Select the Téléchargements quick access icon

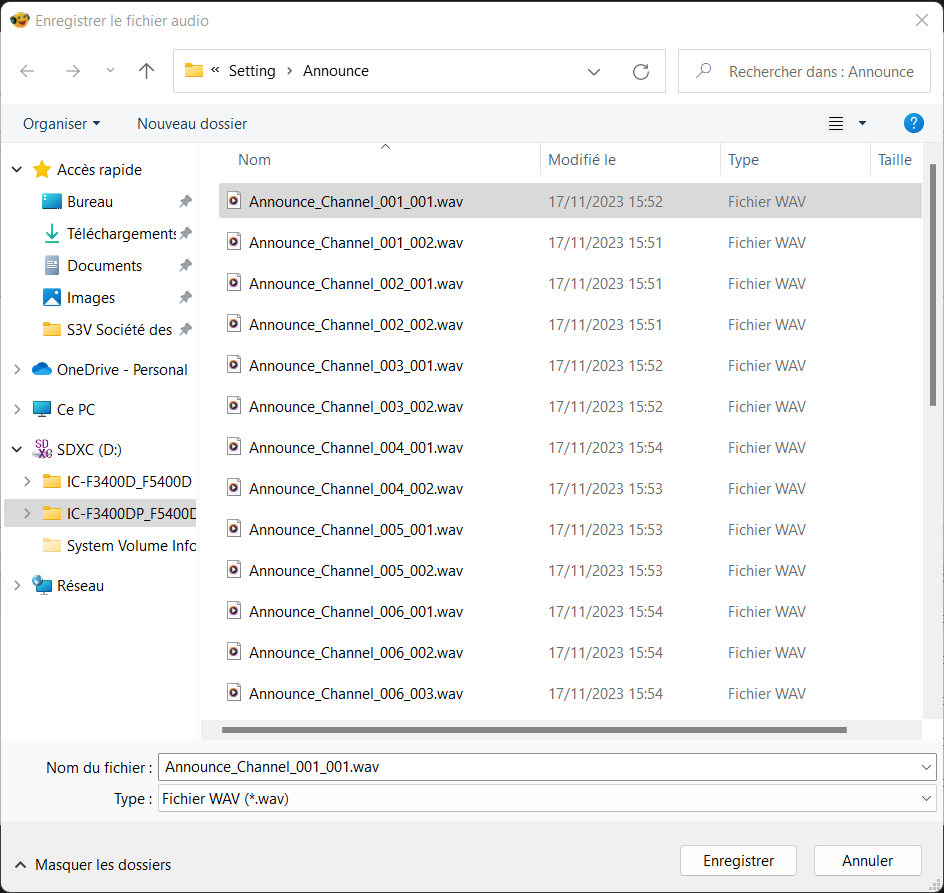pyautogui.click(x=52, y=233)
